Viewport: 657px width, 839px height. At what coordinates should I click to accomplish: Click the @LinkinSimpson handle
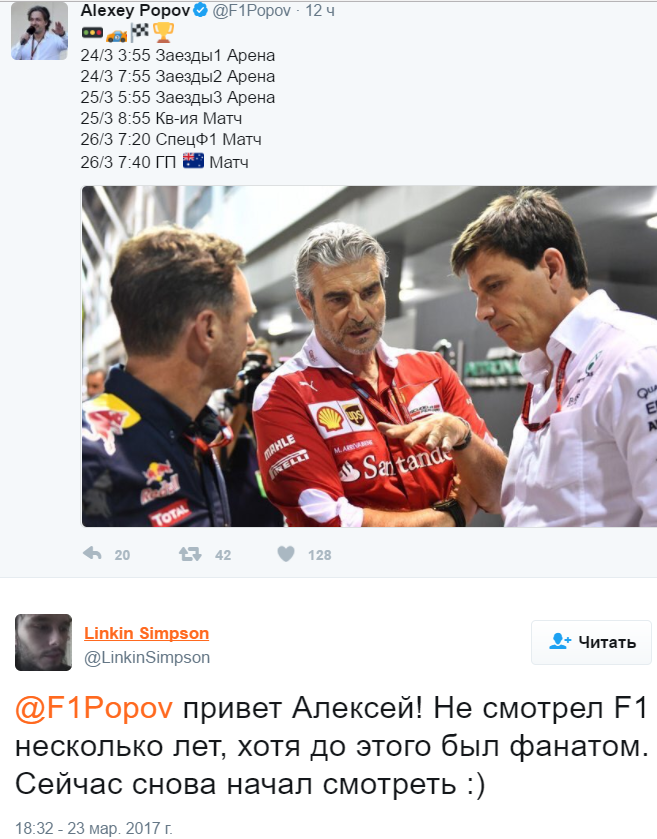click(147, 657)
